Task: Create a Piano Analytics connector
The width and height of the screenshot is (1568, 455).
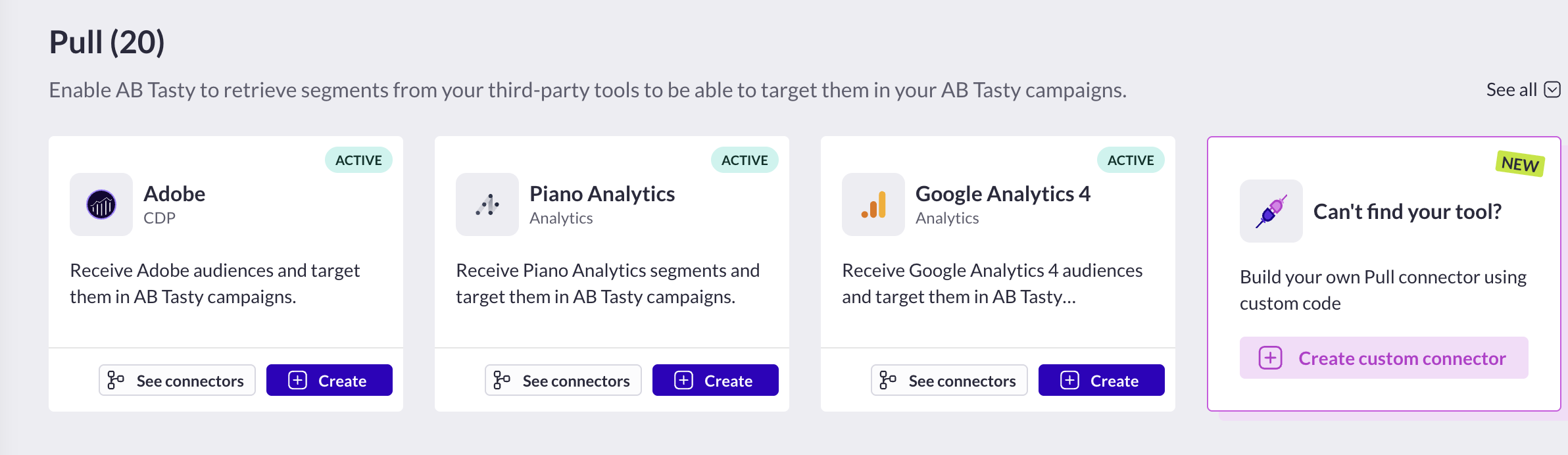Action: pyautogui.click(x=715, y=381)
